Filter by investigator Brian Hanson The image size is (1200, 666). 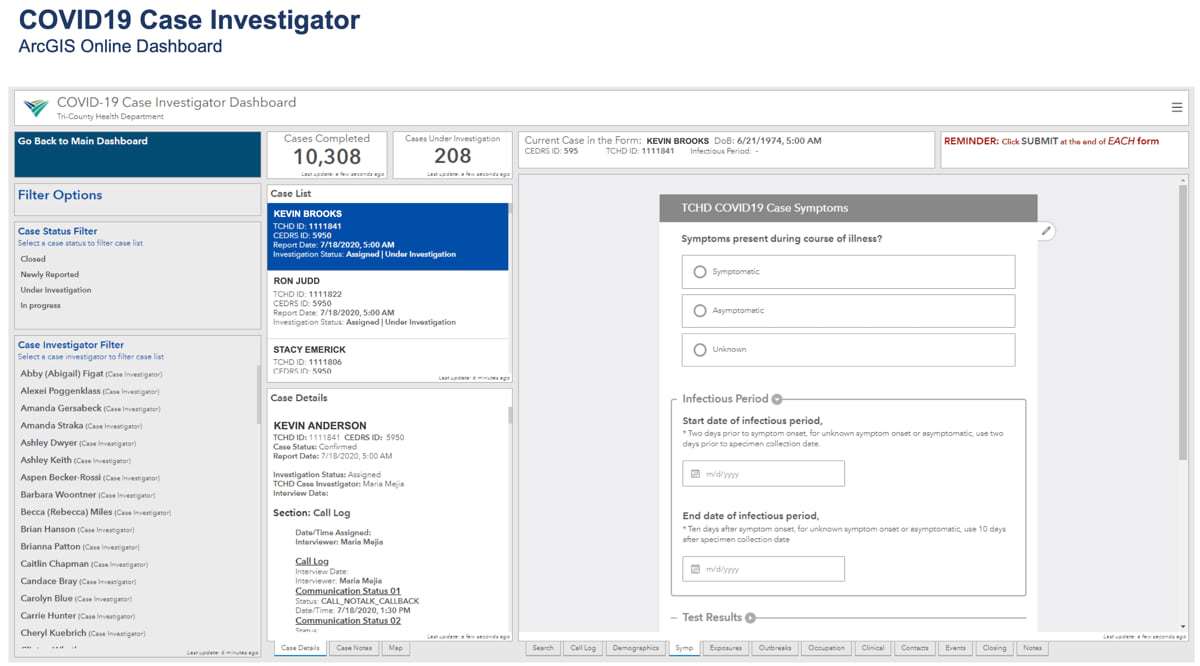coord(77,529)
